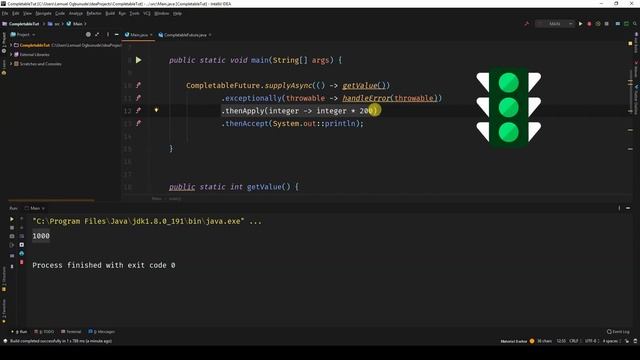Open the Messages tool window
640x360 pixels.
click(102, 331)
